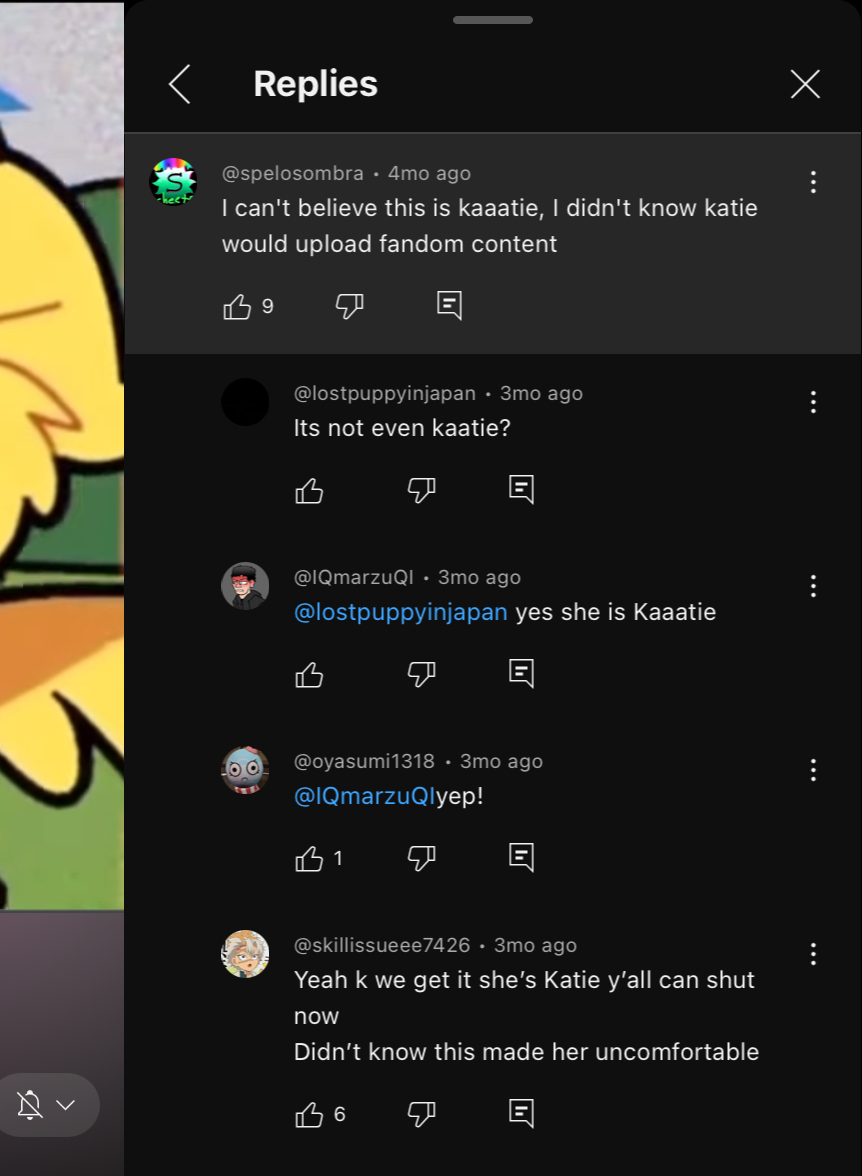Reply to @oyasumi1318's comment

(x=521, y=858)
